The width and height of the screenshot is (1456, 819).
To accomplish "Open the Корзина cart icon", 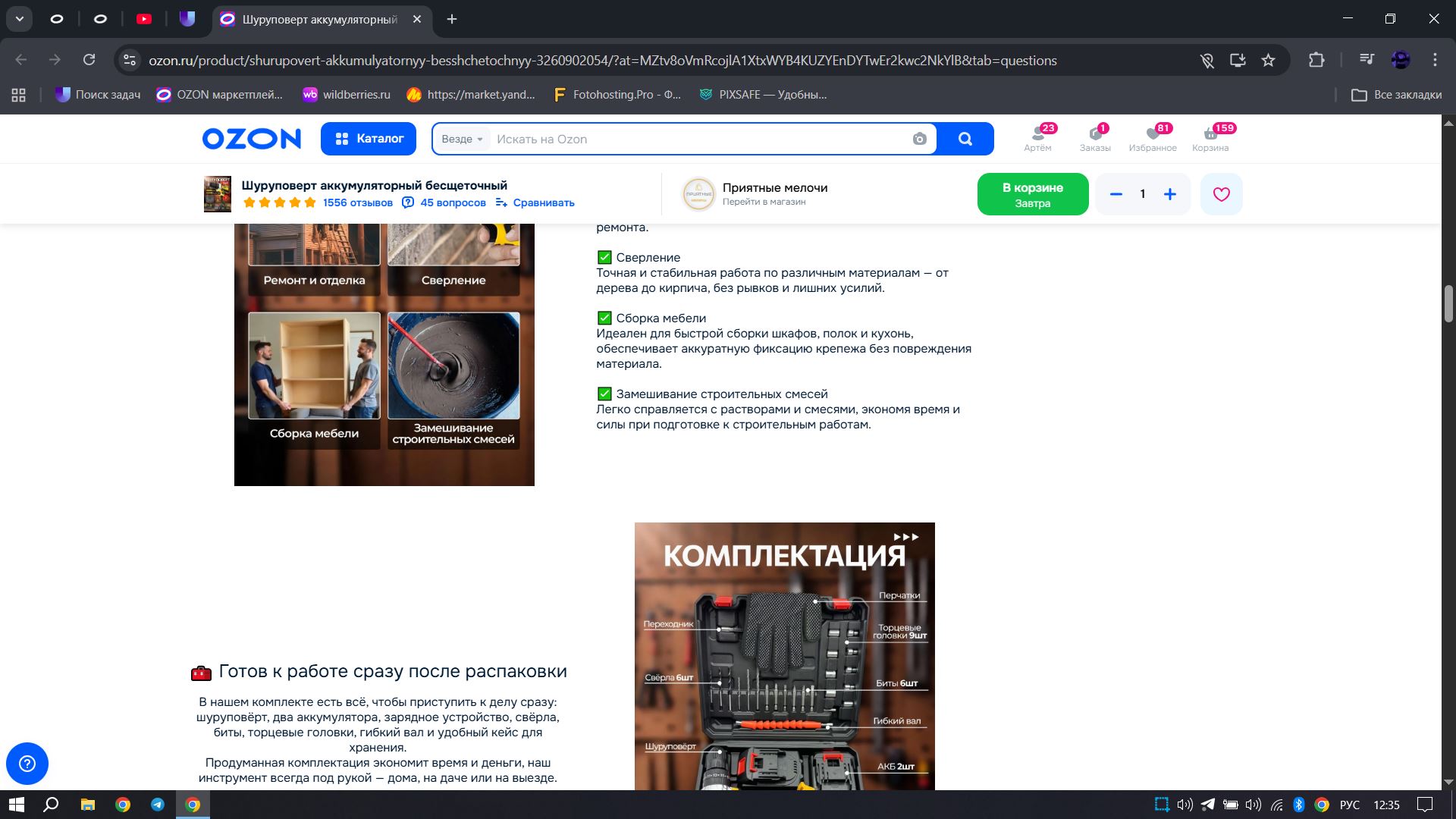I will pos(1210,138).
